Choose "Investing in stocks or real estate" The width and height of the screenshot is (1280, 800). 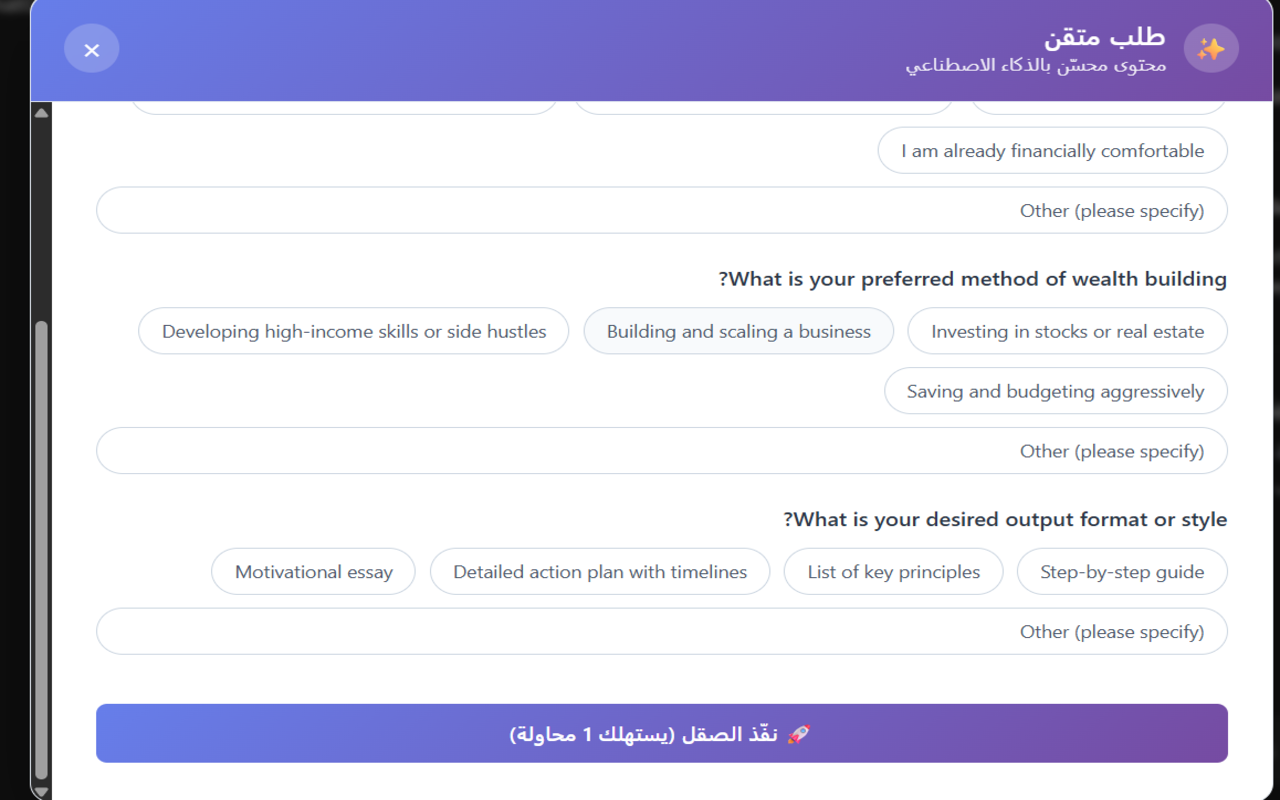click(x=1067, y=330)
